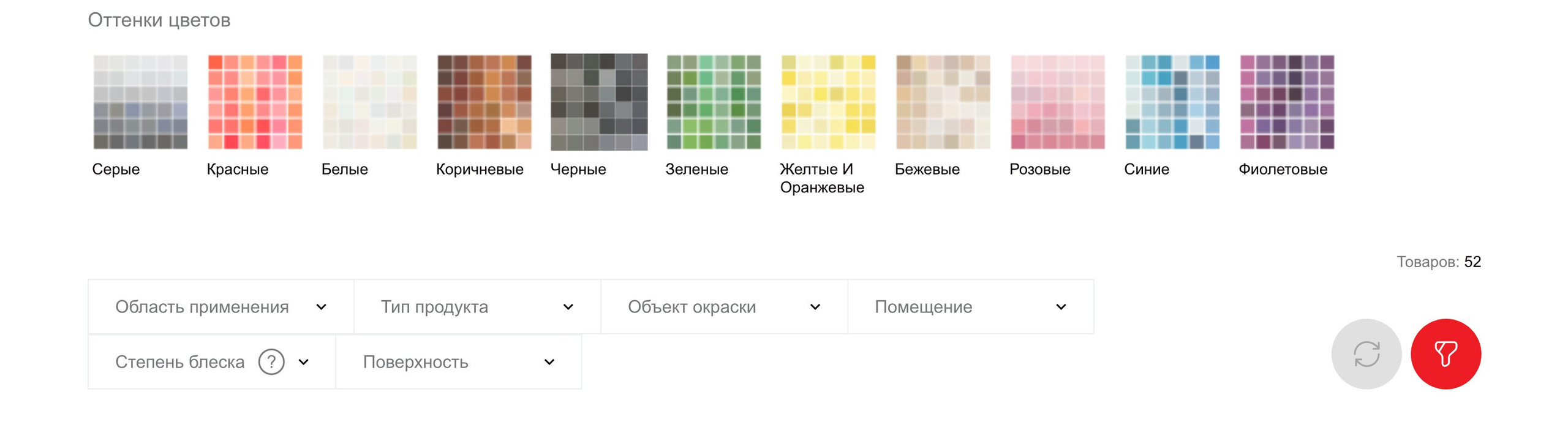
Task: Choose the Фиолетовые color palette
Action: (x=1286, y=102)
